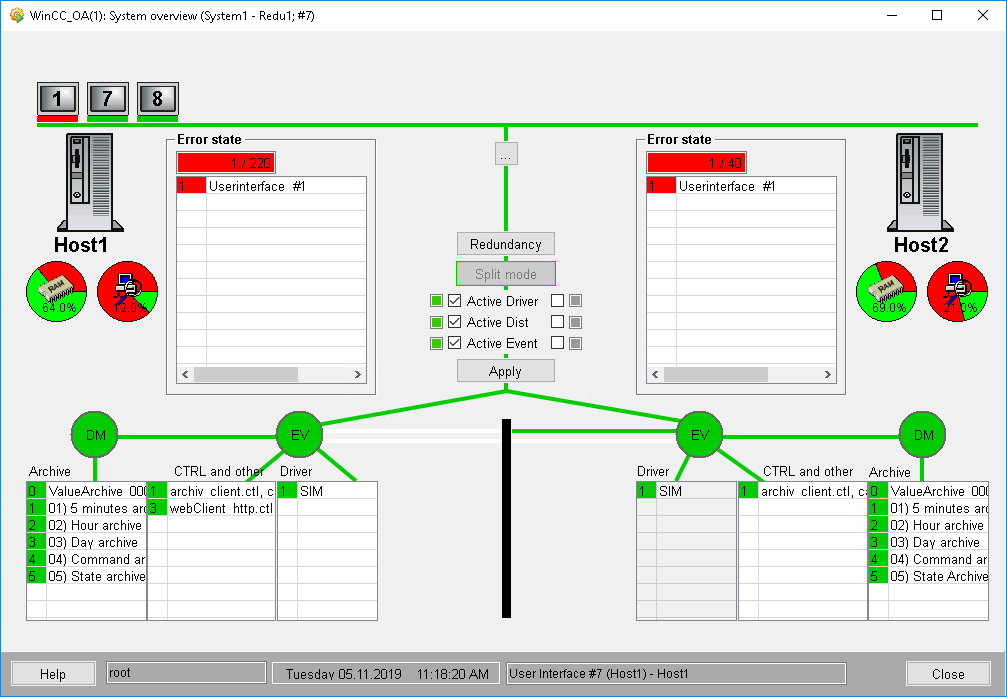Select the monitor icon numbered 7
1007x697 pixels.
[x=107, y=98]
